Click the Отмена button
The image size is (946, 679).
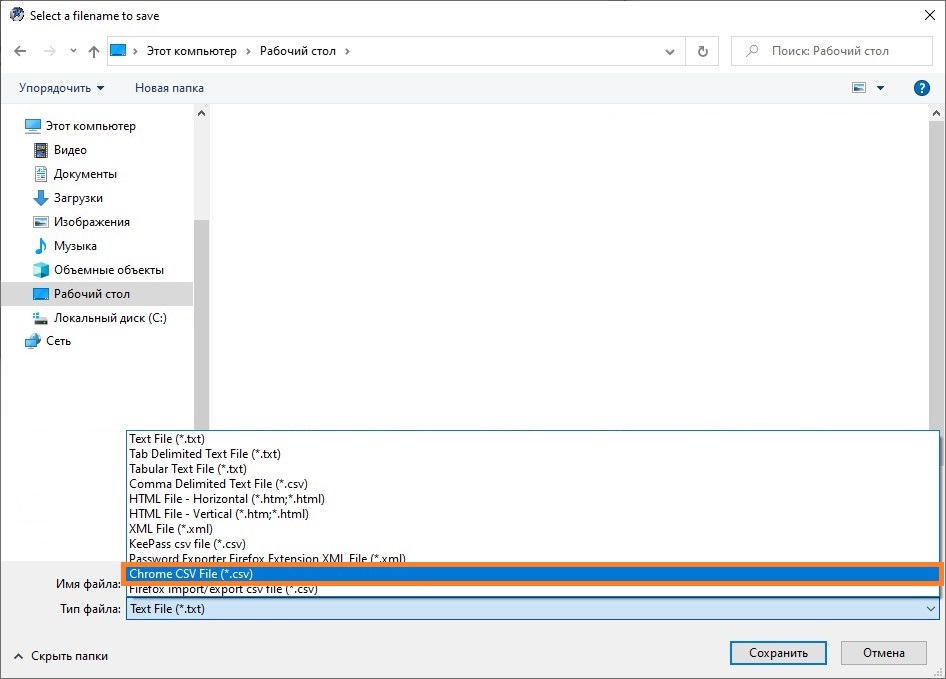883,653
